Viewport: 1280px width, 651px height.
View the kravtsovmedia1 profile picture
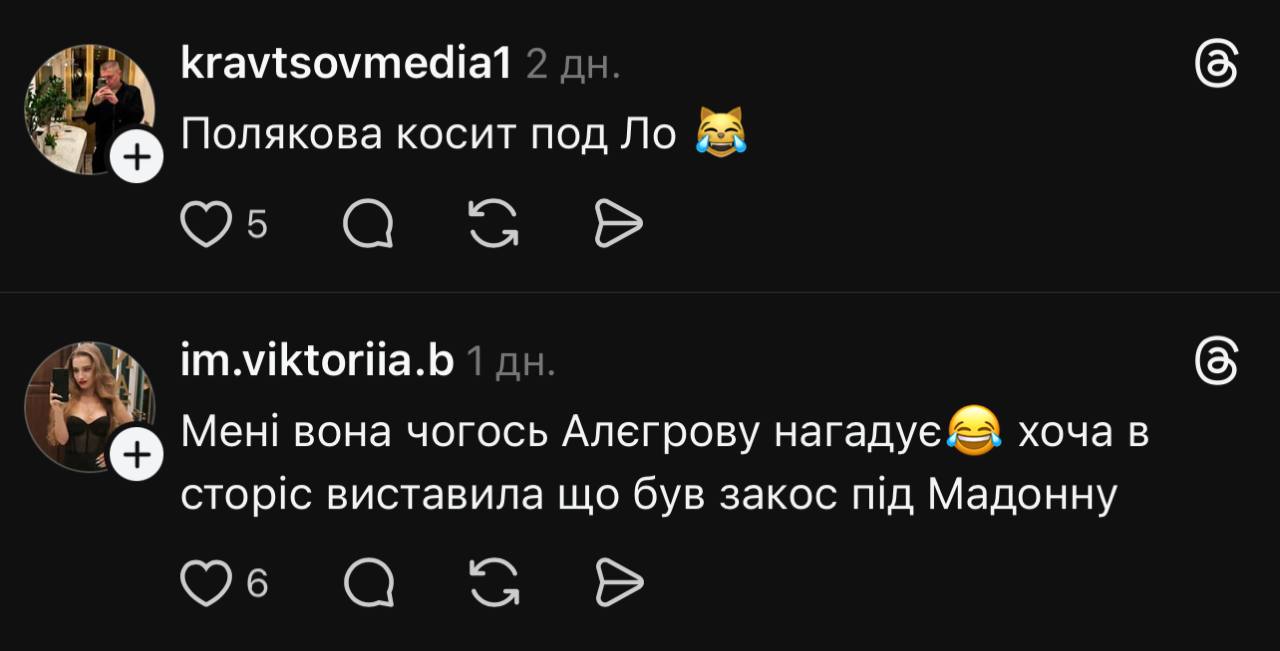(88, 108)
